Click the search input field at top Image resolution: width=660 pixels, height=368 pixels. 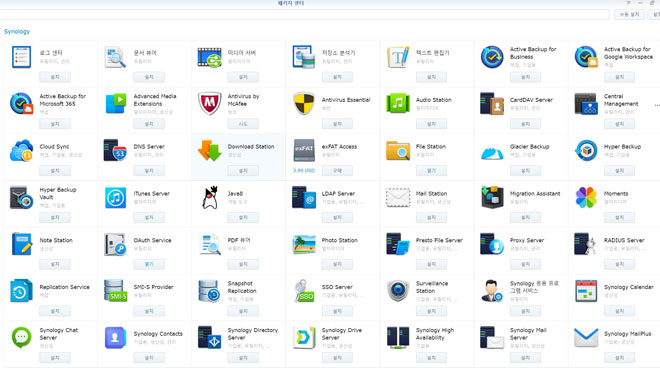(304, 14)
